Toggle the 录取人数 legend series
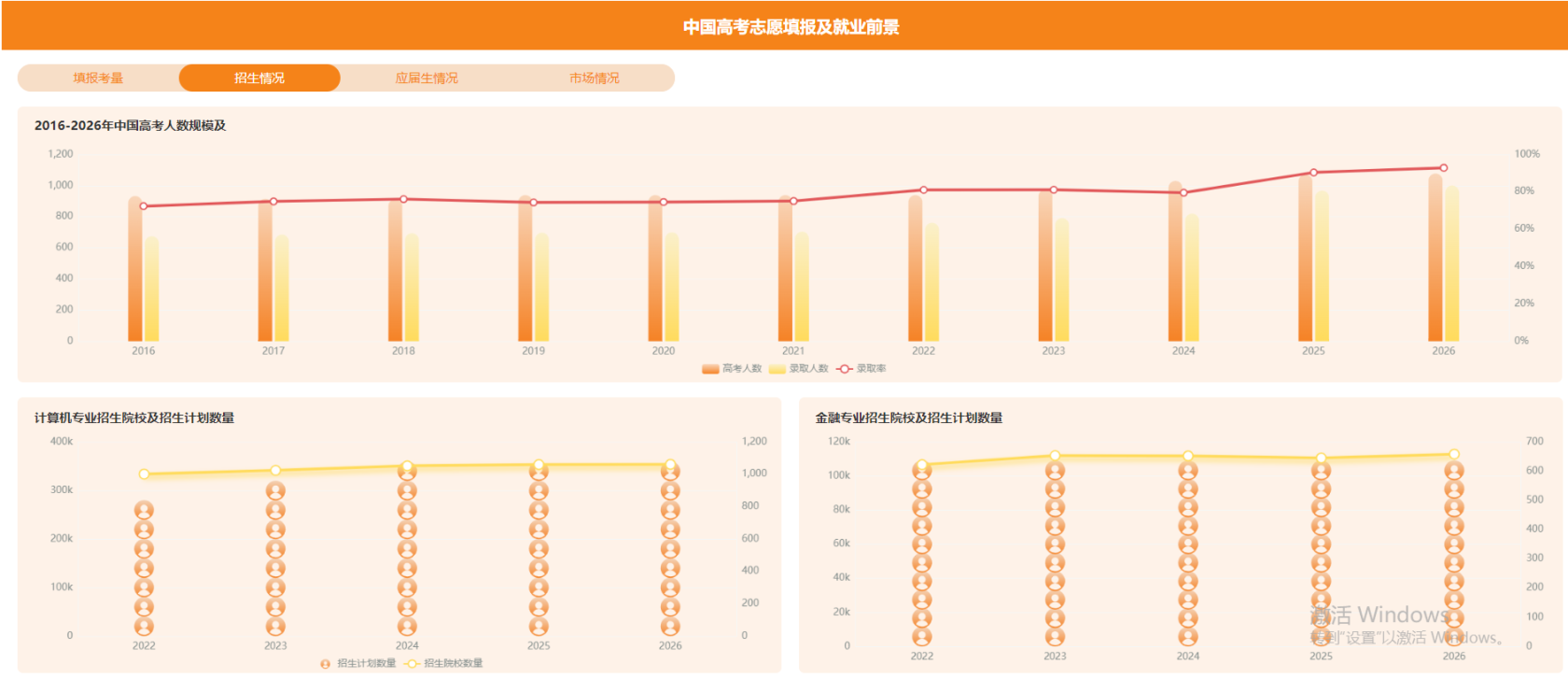Image resolution: width=1568 pixels, height=678 pixels. click(800, 369)
